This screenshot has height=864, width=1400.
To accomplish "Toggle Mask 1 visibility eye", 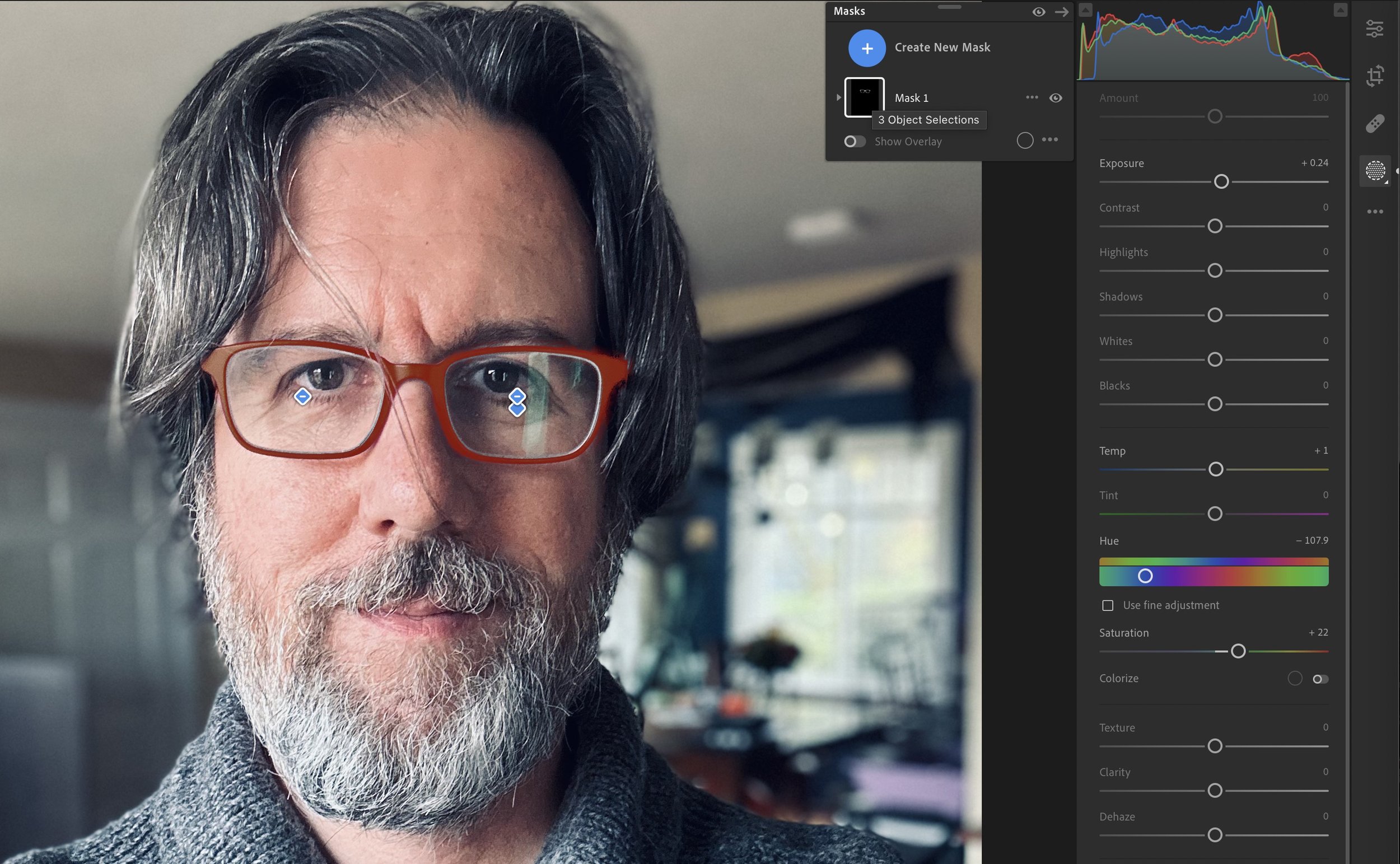I will pos(1056,98).
